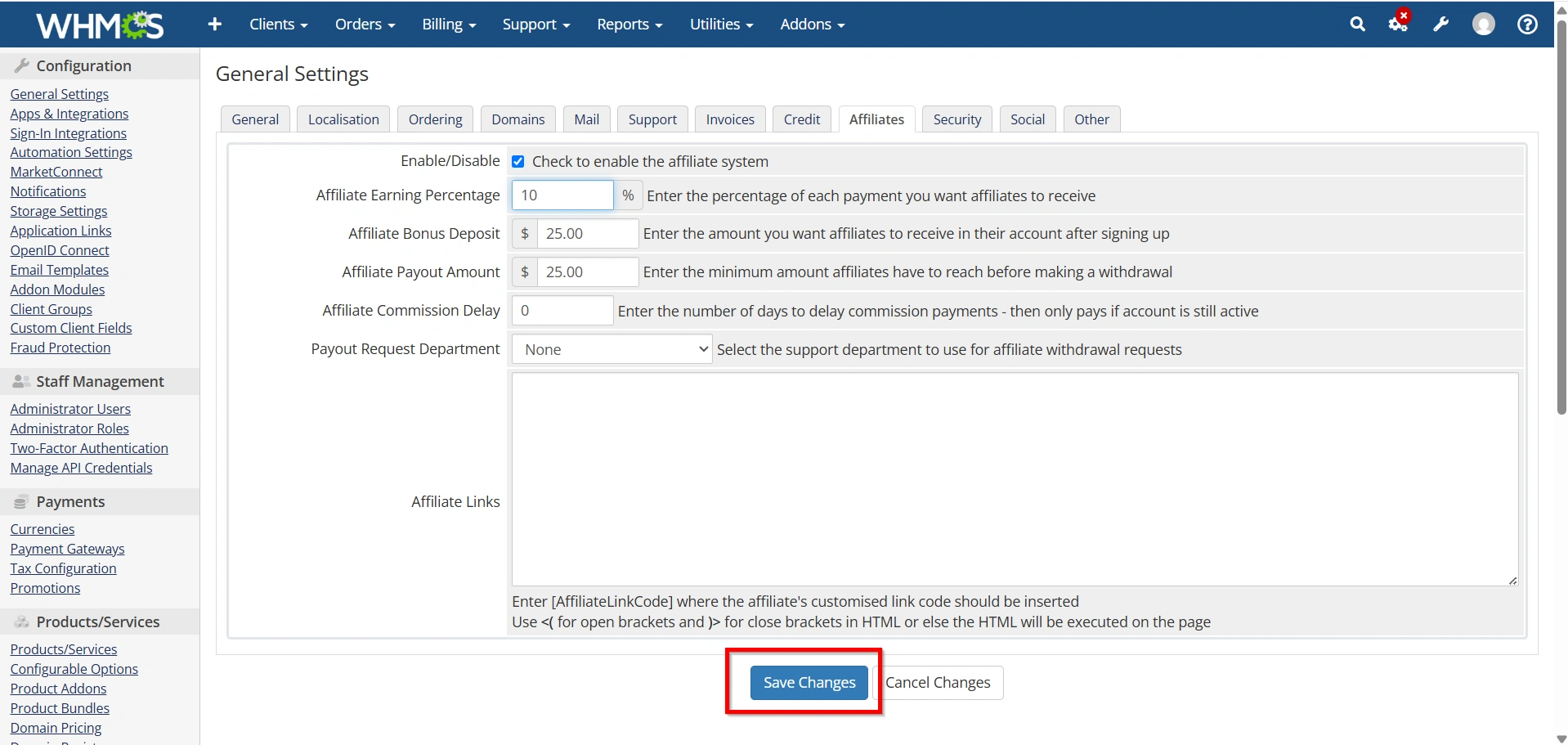Image resolution: width=1568 pixels, height=745 pixels.
Task: Open the Payout Request Department dropdown
Action: pyautogui.click(x=612, y=349)
